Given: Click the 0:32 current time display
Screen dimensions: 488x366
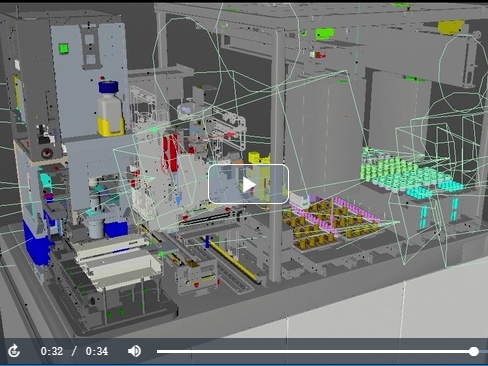Looking at the screenshot, I should [52, 351].
